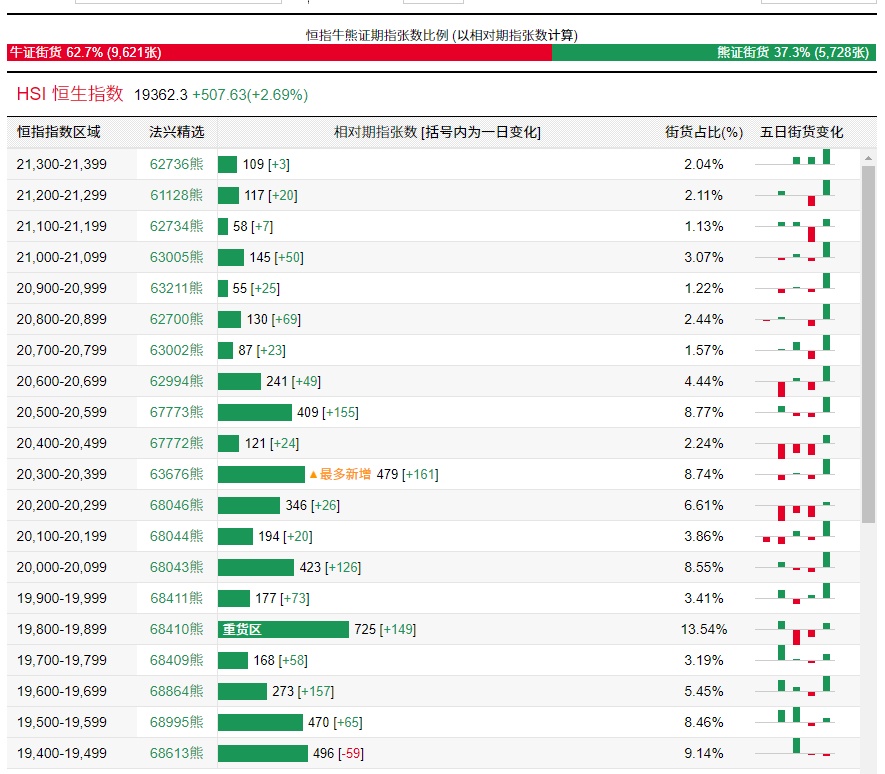Click the 法兴精选 column header
885x774 pixels.
176,132
